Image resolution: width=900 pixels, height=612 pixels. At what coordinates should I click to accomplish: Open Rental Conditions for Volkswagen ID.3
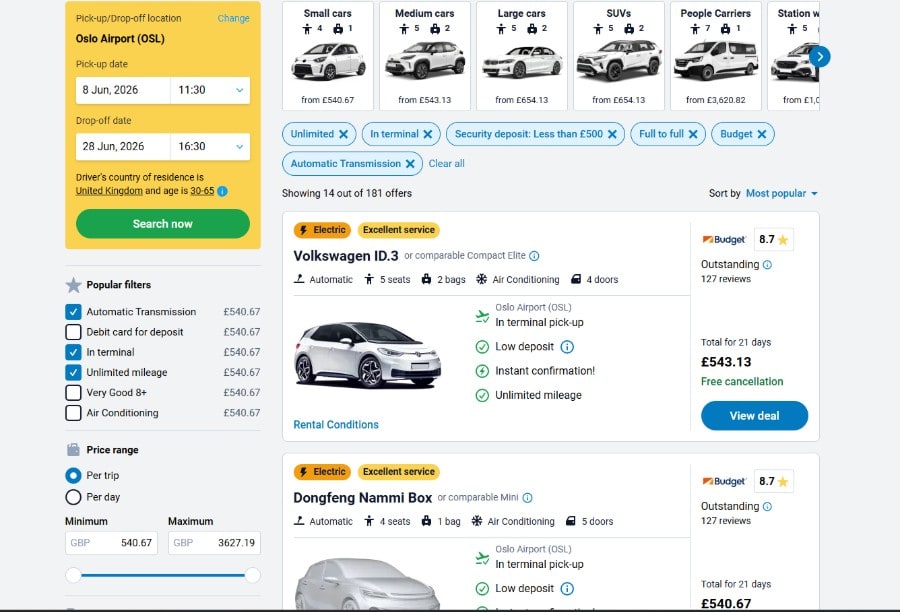coord(336,425)
